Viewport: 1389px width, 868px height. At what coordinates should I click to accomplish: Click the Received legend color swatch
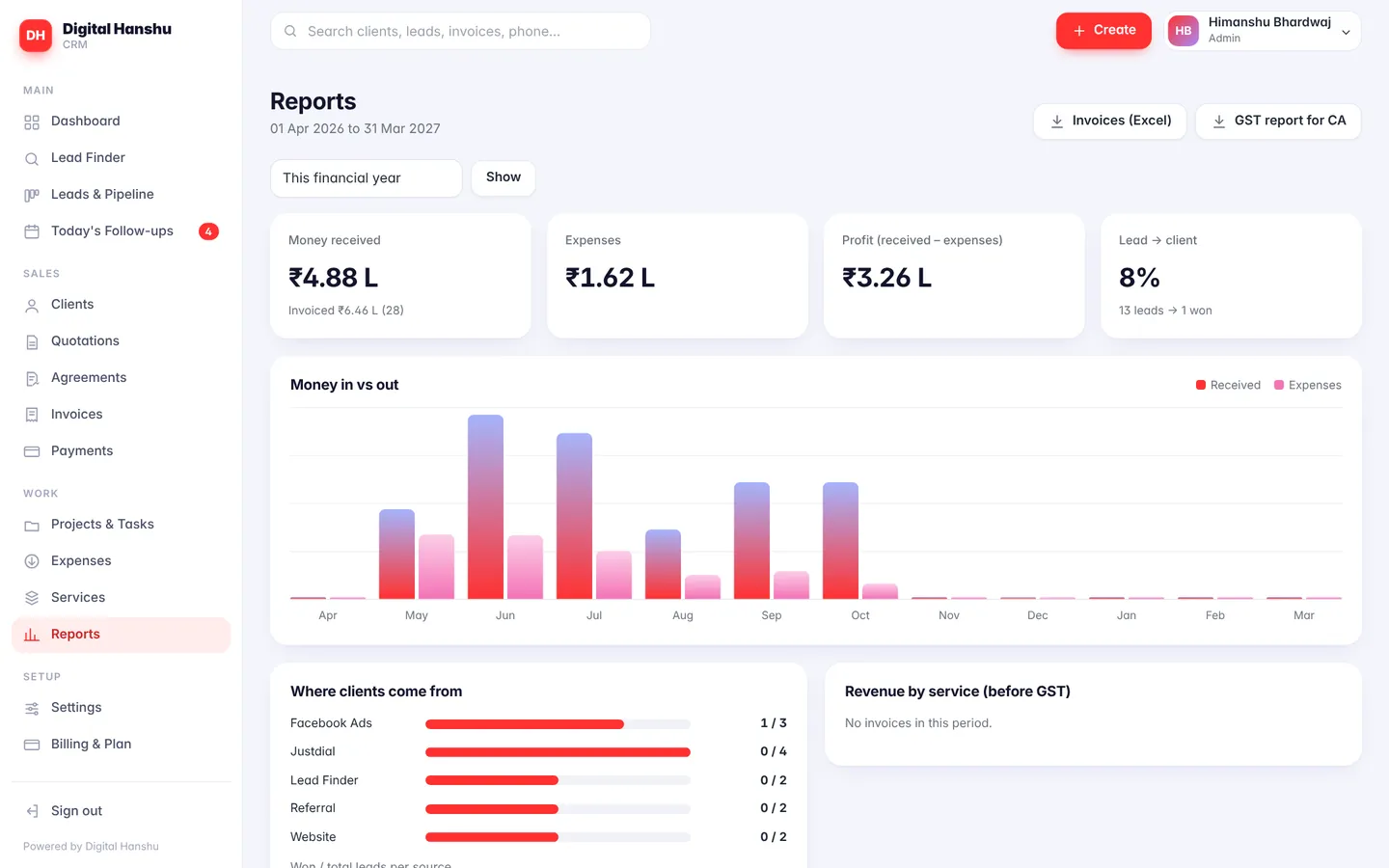tap(1201, 385)
